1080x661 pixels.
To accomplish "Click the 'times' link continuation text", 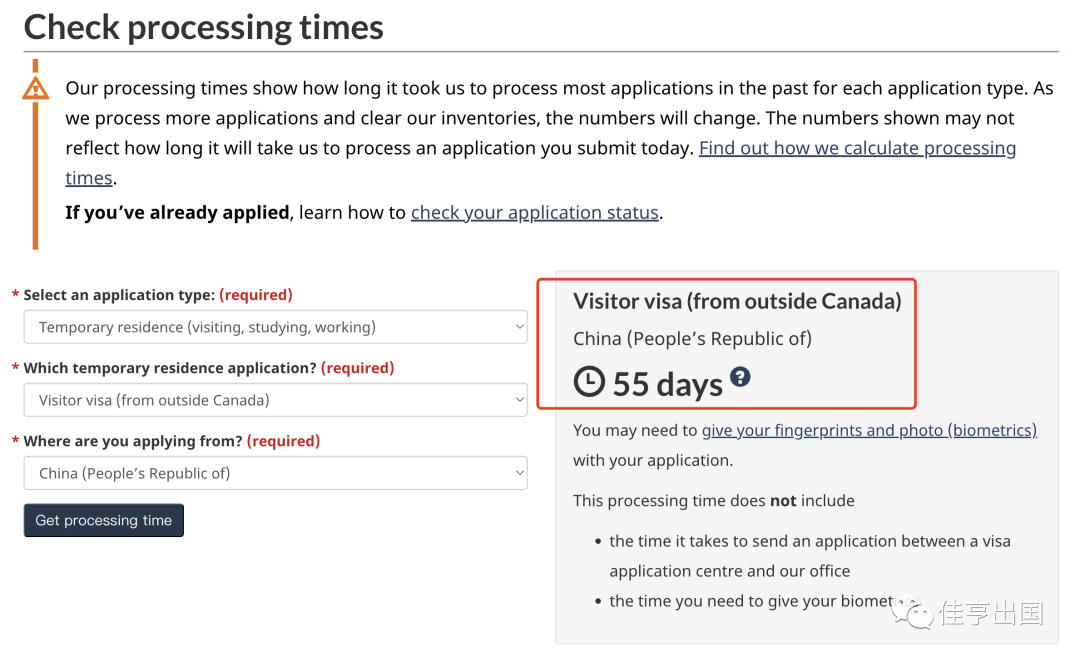I will pos(89,178).
